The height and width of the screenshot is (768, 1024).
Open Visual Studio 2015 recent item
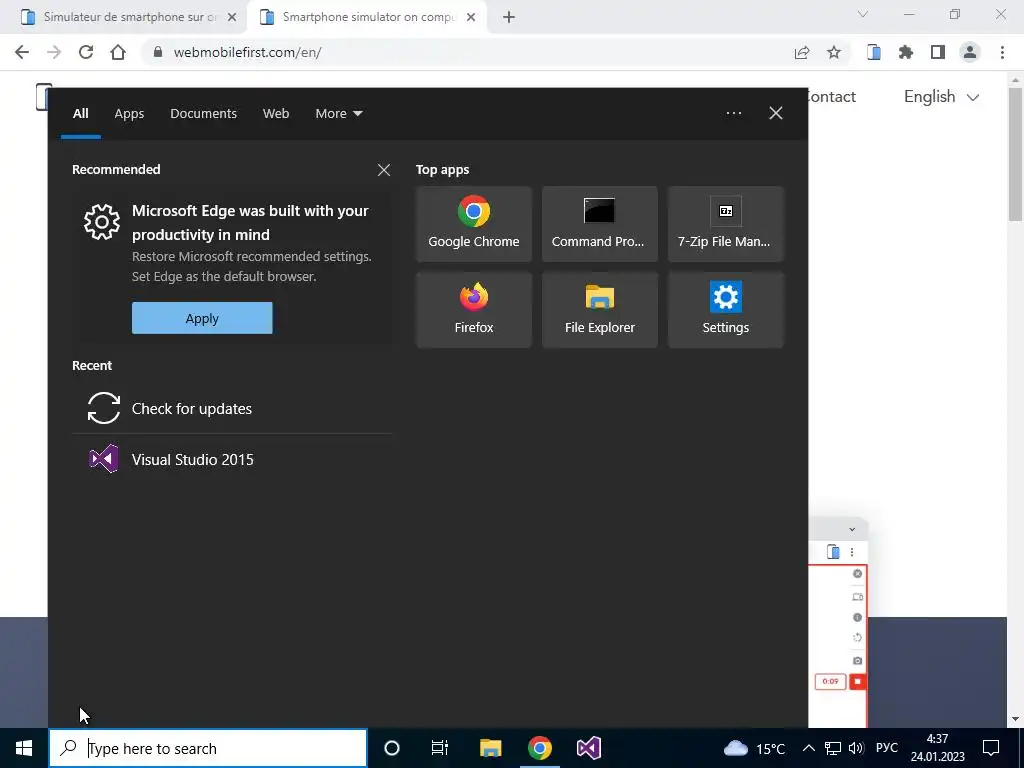pyautogui.click(x=232, y=459)
